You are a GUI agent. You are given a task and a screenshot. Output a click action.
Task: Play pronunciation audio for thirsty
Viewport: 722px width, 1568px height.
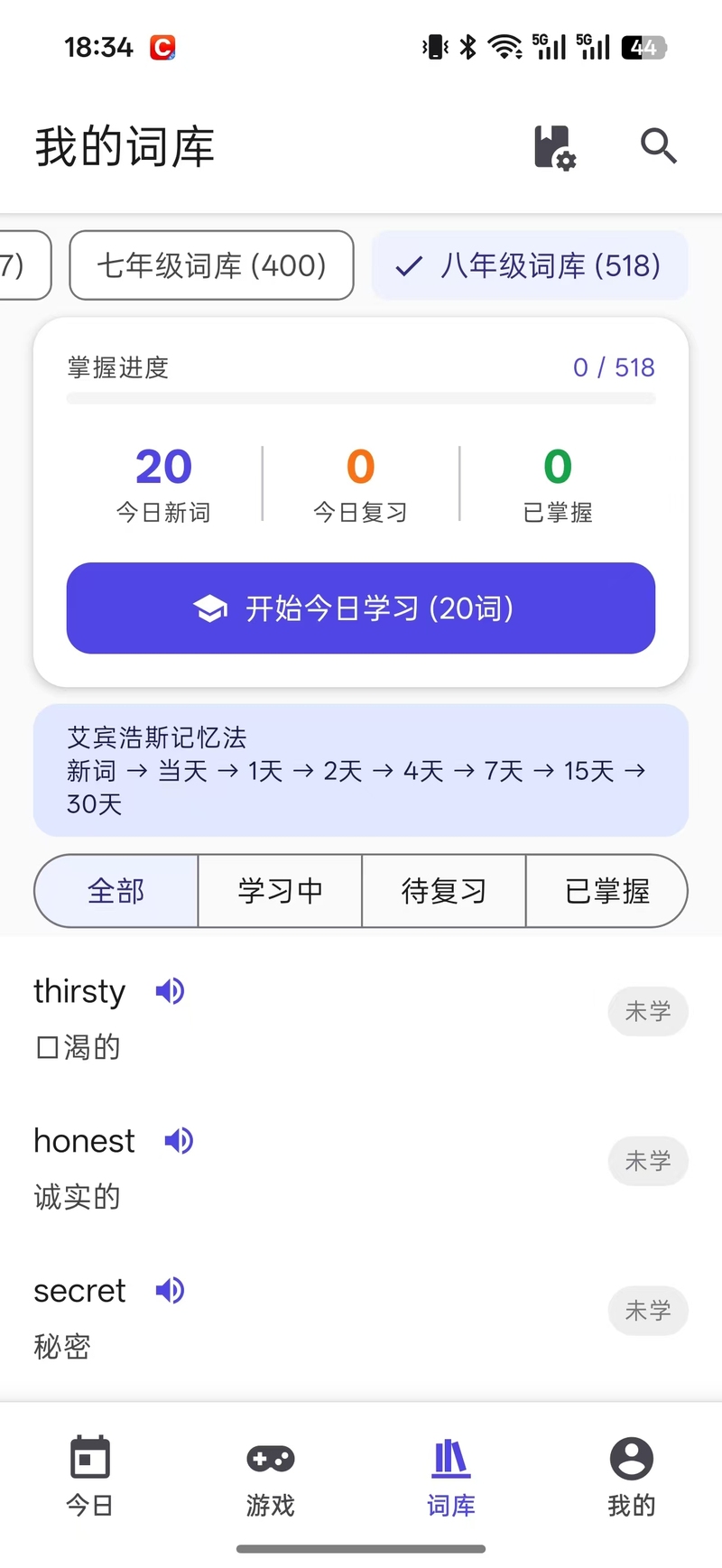pos(170,991)
